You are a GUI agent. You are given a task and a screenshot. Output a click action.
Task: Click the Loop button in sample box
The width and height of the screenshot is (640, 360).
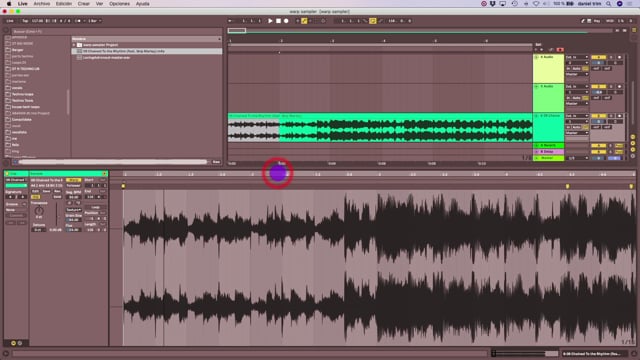95,207
